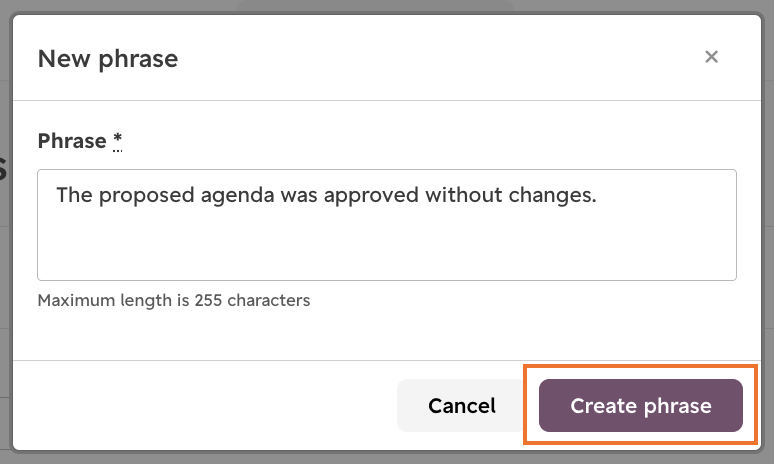The height and width of the screenshot is (464, 774).
Task: Click the word 'The' at phrase start
Action: 75,195
